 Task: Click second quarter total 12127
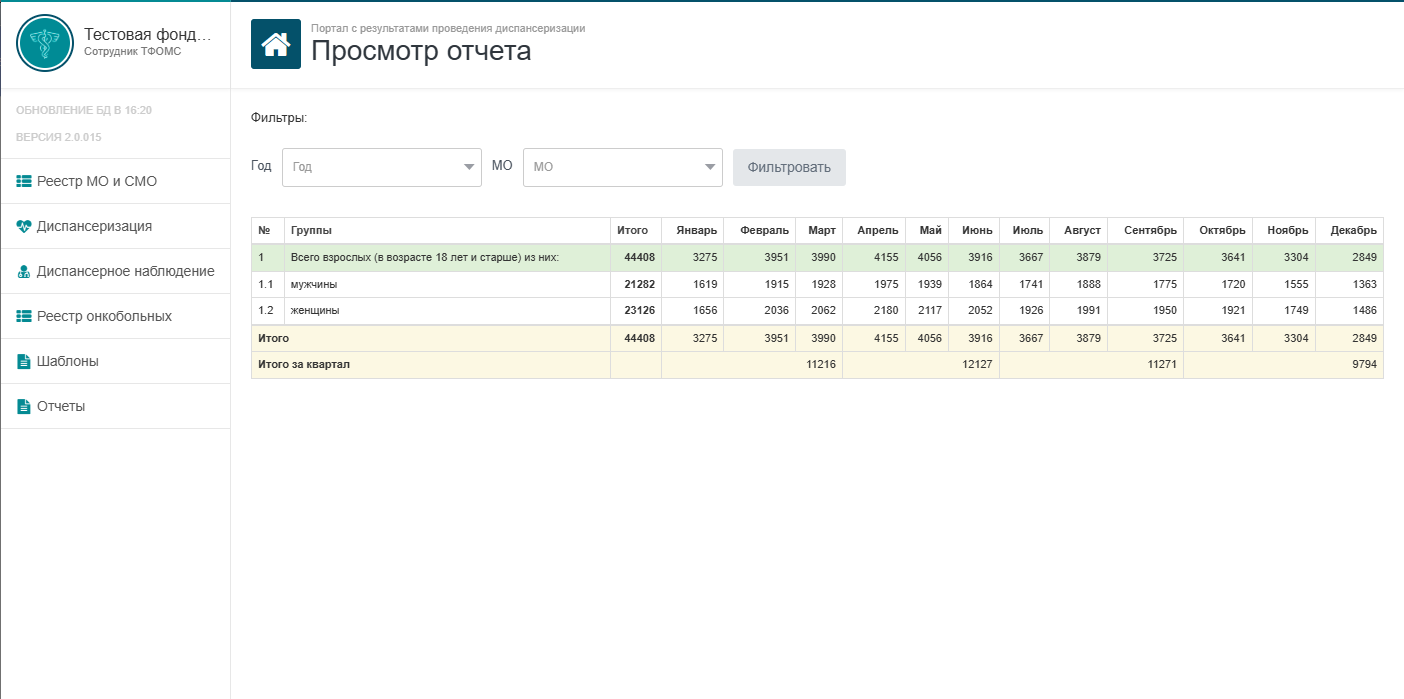point(977,365)
